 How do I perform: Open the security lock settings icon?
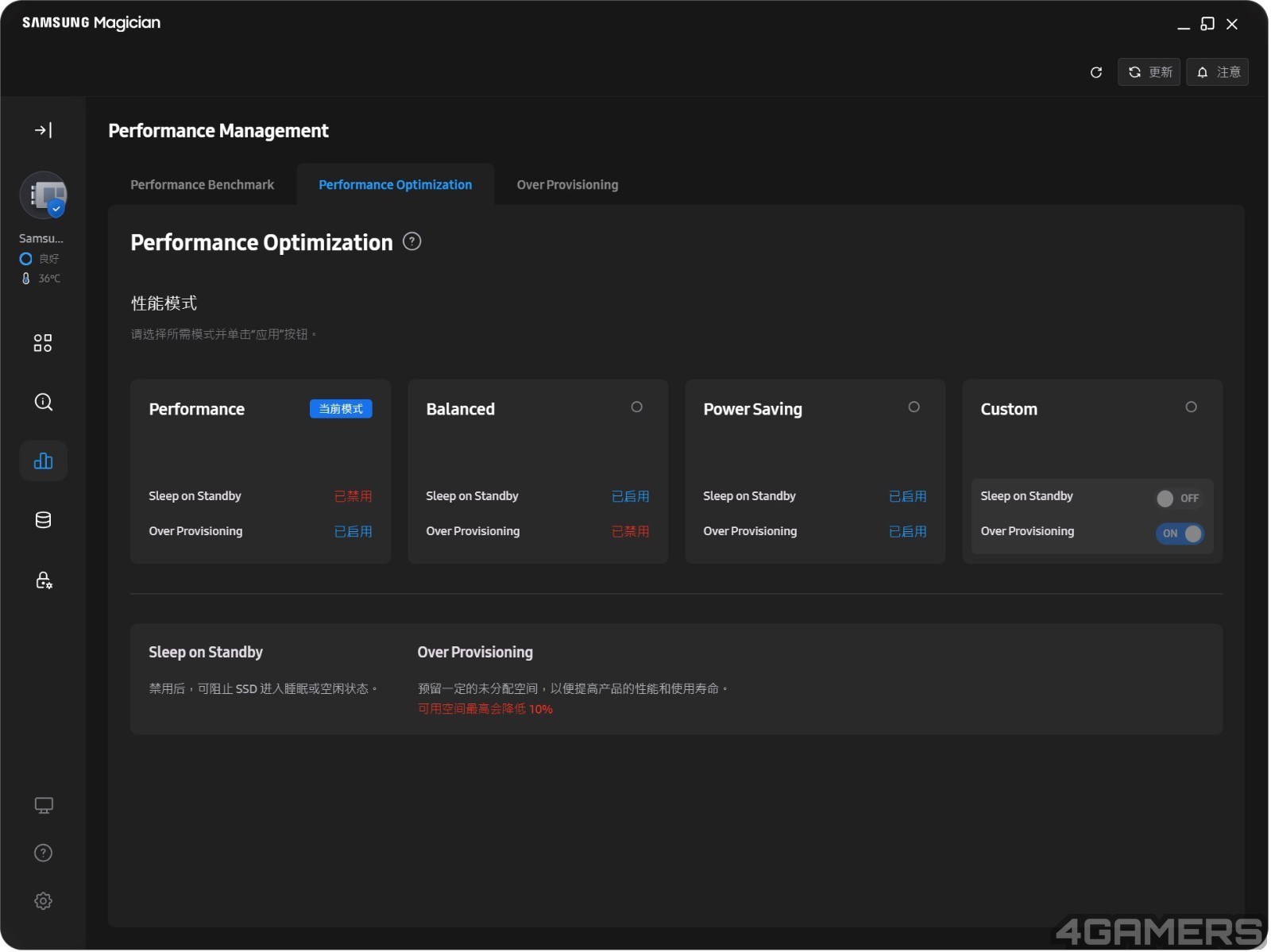click(43, 580)
